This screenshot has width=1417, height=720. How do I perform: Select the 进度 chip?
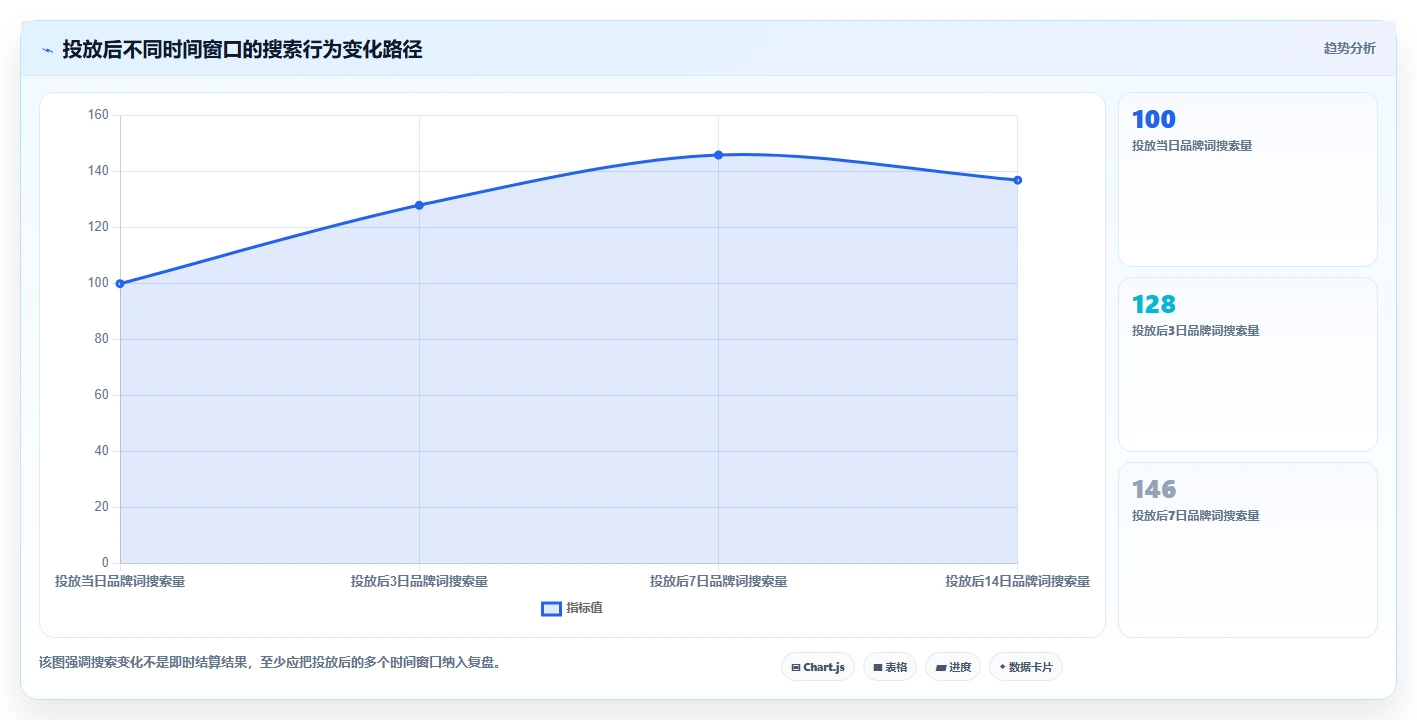953,667
